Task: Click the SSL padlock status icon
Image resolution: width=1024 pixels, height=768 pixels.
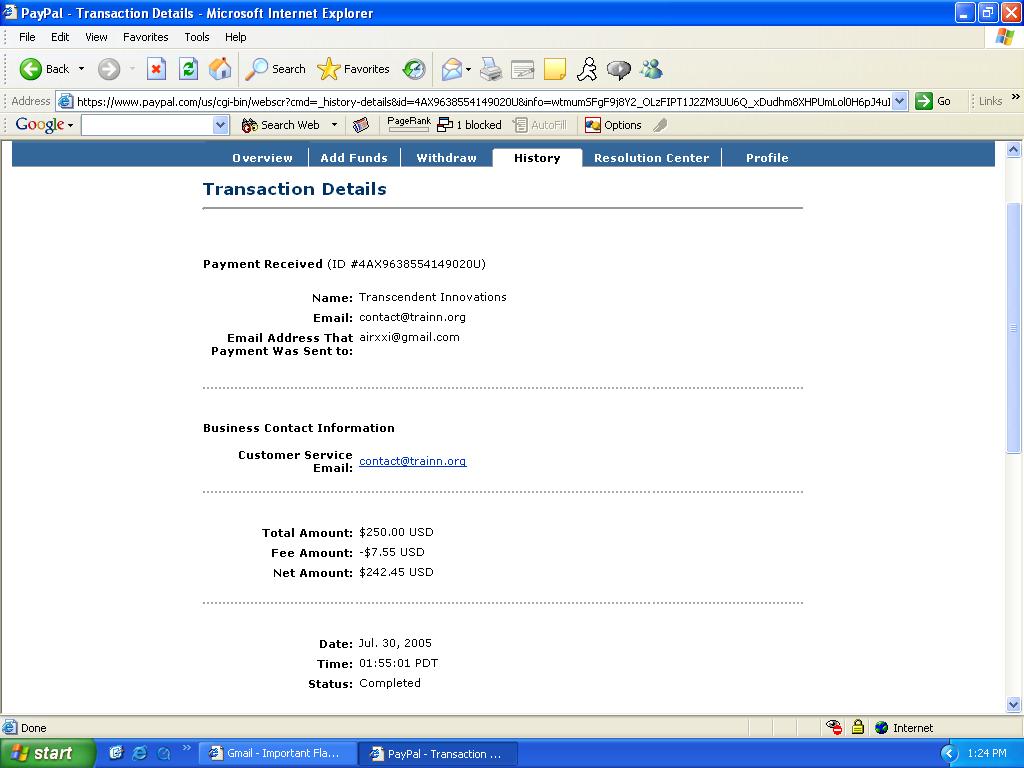Action: tap(858, 727)
